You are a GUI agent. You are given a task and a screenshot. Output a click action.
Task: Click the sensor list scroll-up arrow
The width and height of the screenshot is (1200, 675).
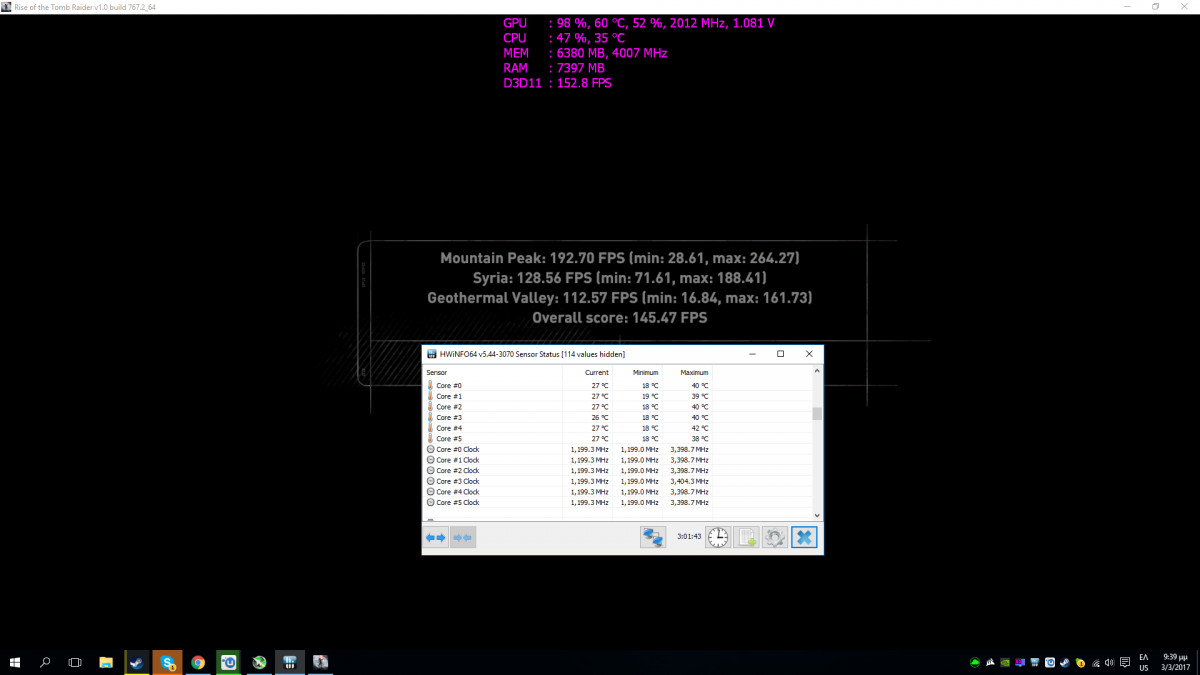[x=817, y=371]
